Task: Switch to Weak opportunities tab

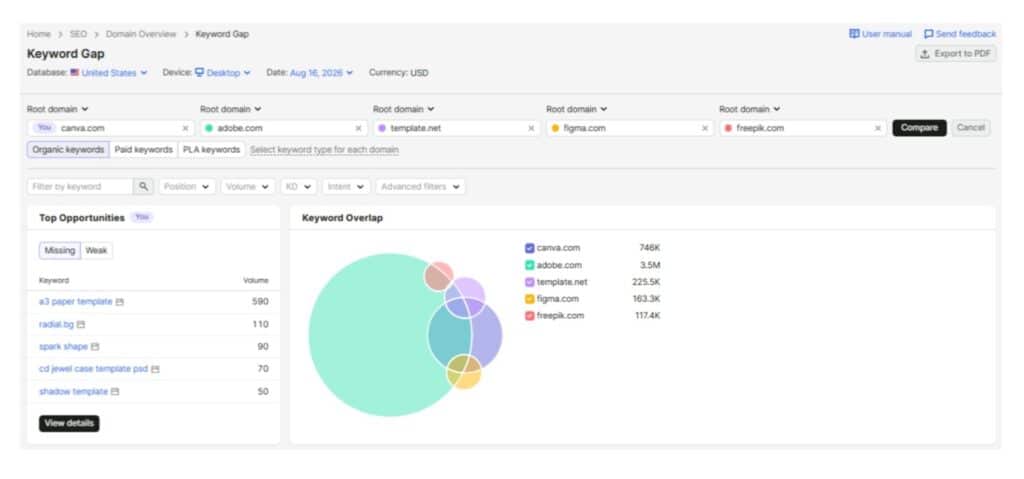Action: [x=97, y=251]
